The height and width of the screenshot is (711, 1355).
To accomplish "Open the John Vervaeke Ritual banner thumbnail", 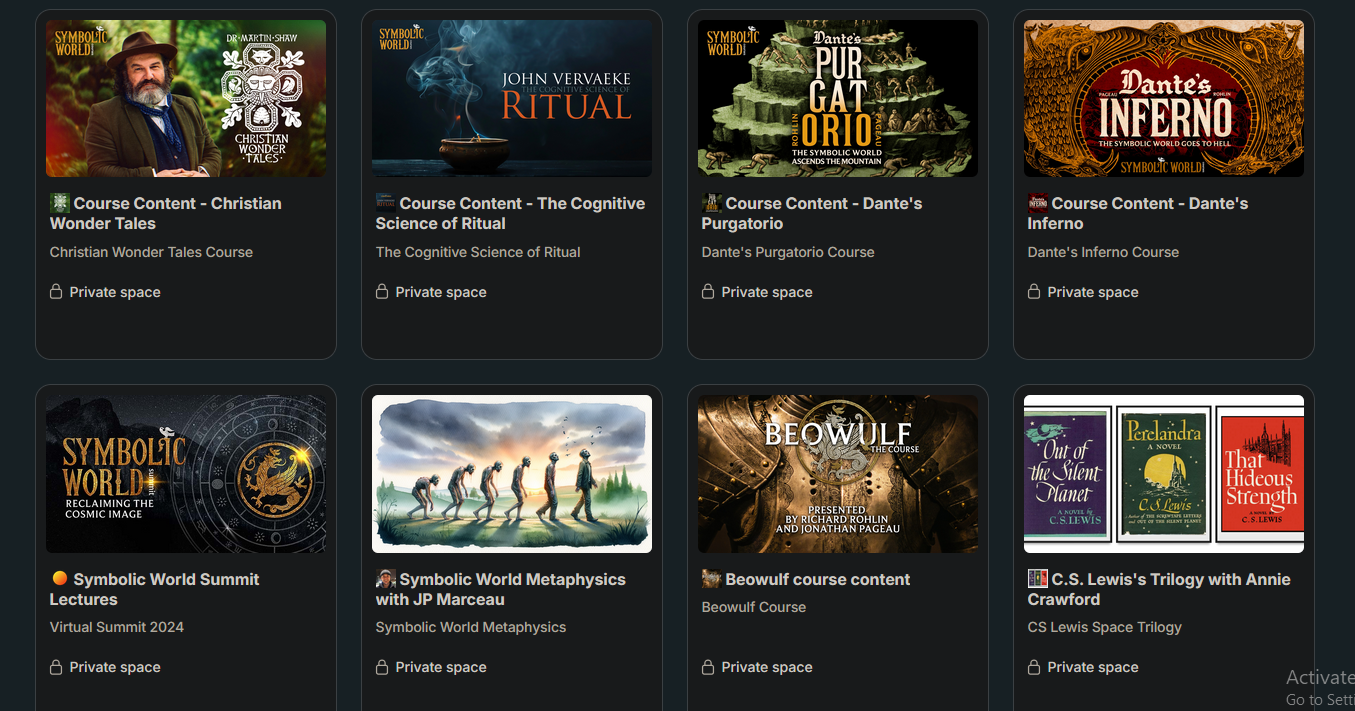I will point(512,98).
